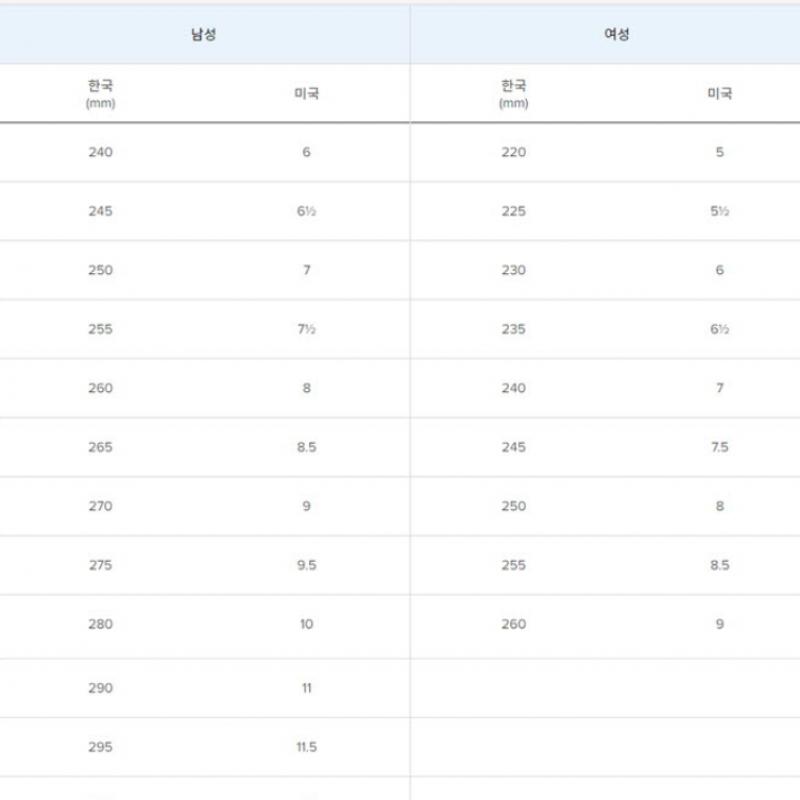800x800 pixels.
Task: Click men's US size 10 cell
Action: 306,624
